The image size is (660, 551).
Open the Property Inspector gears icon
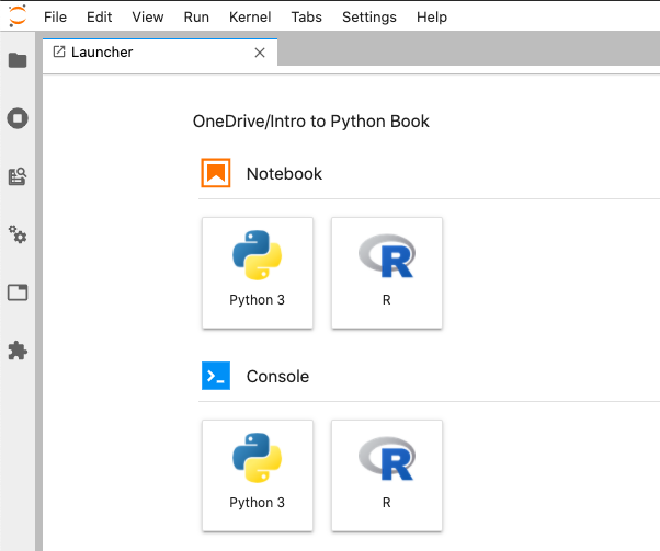coord(18,234)
